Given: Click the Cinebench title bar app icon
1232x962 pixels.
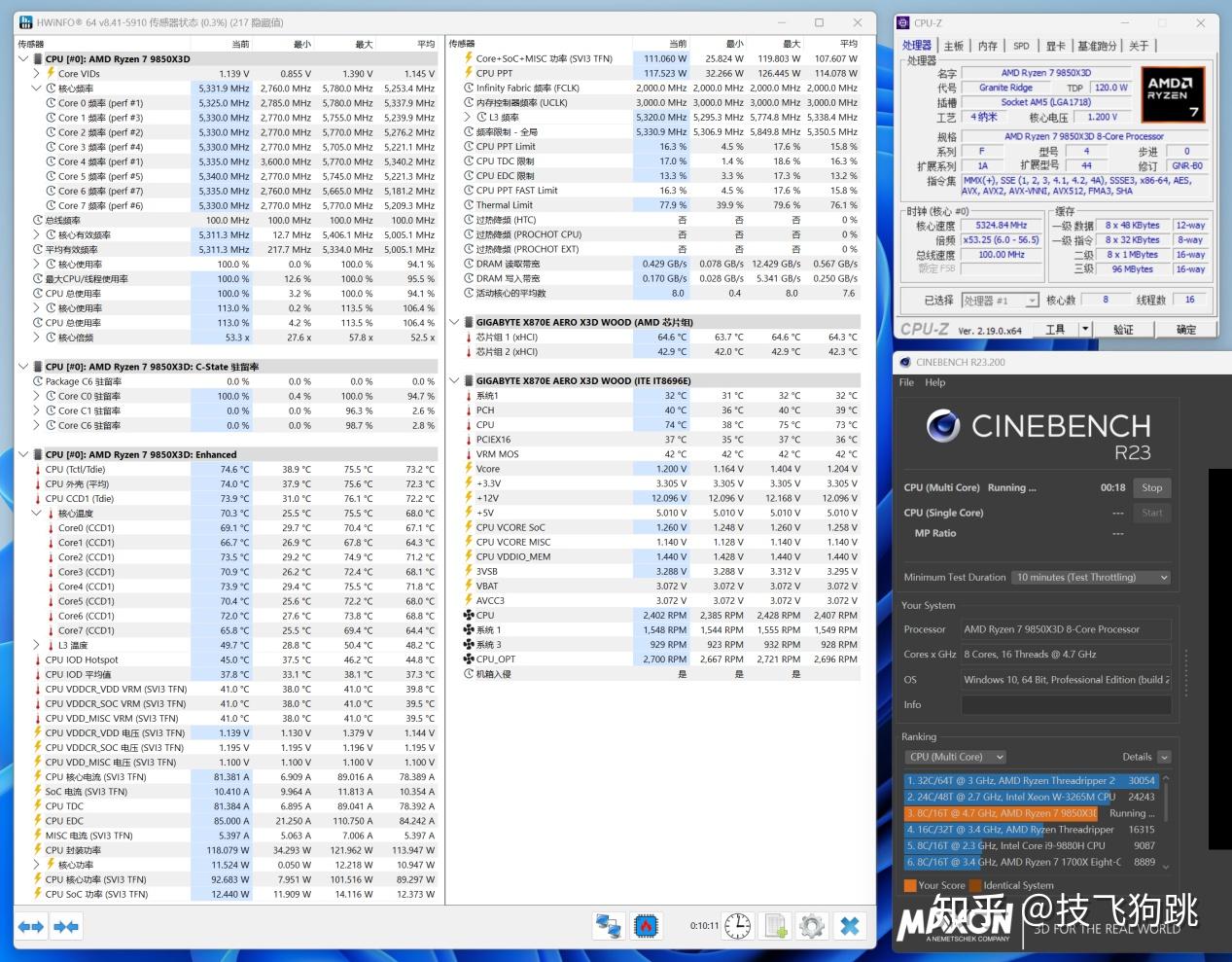Looking at the screenshot, I should 904,362.
